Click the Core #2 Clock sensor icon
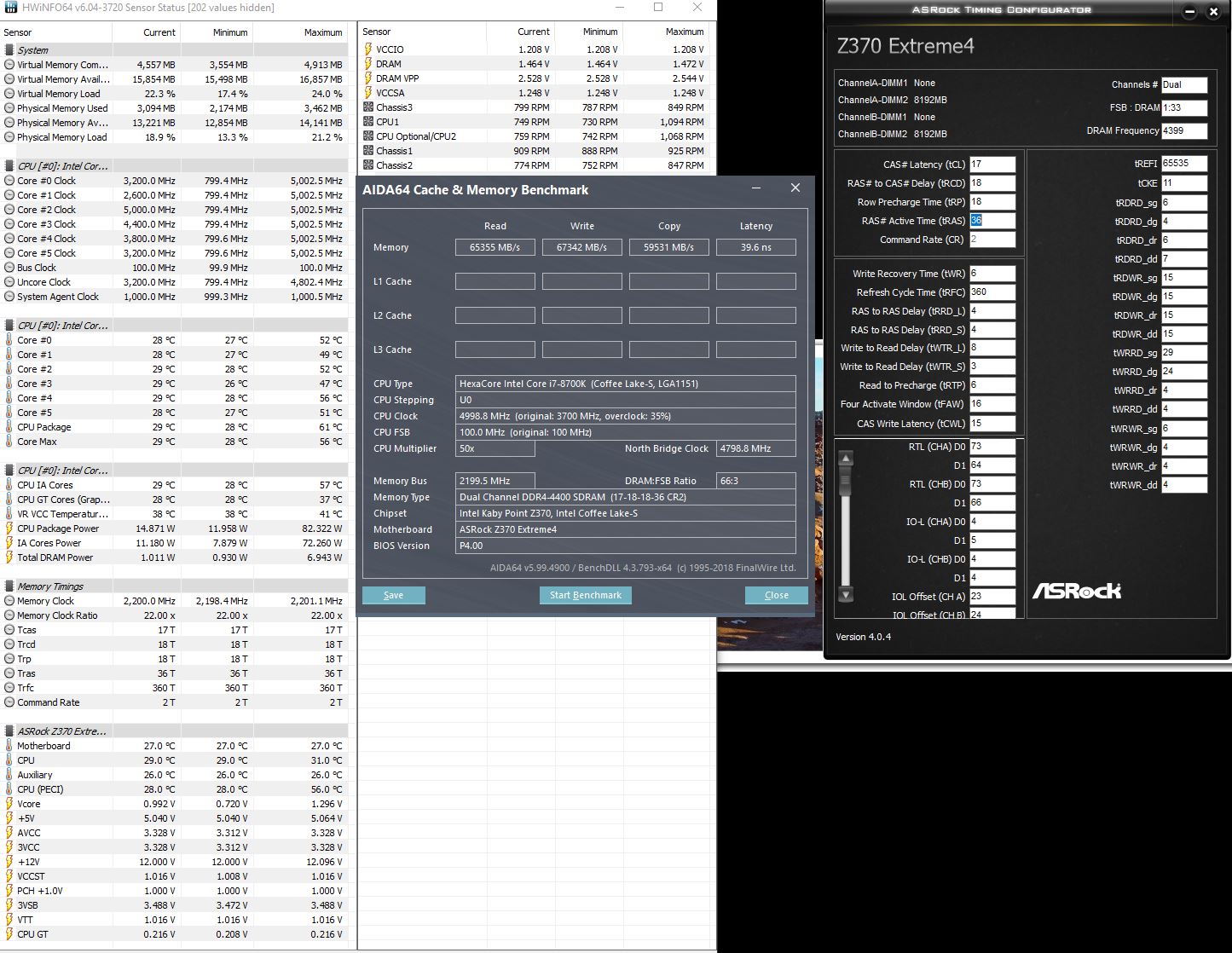The image size is (1232, 953). pyautogui.click(x=9, y=210)
